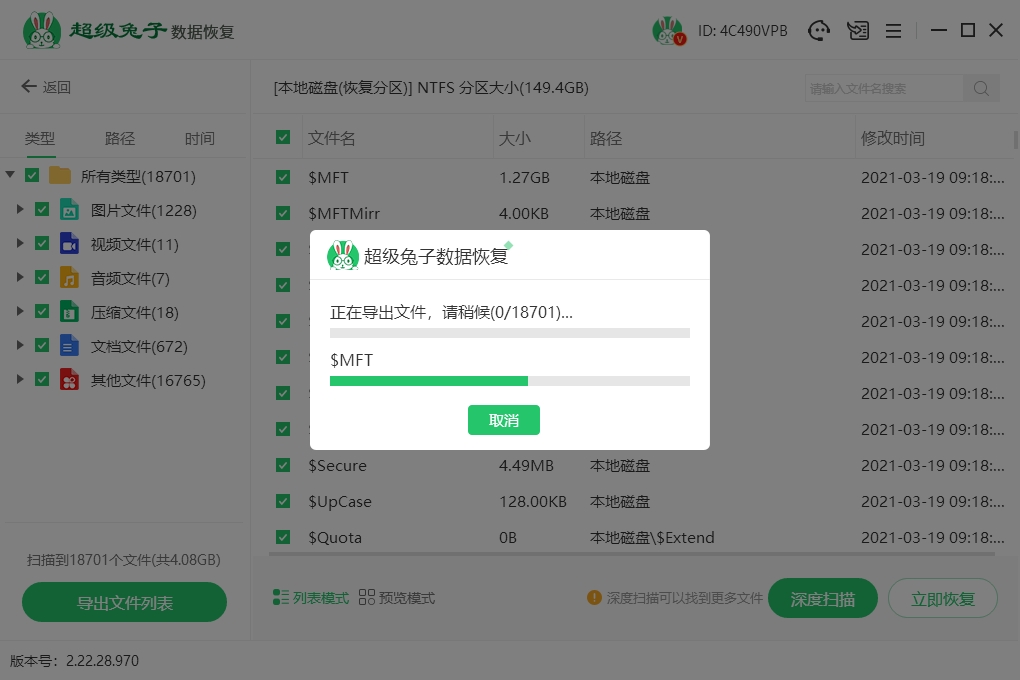The width and height of the screenshot is (1020, 680).
Task: Click the 立即恢复 button
Action: (x=942, y=599)
